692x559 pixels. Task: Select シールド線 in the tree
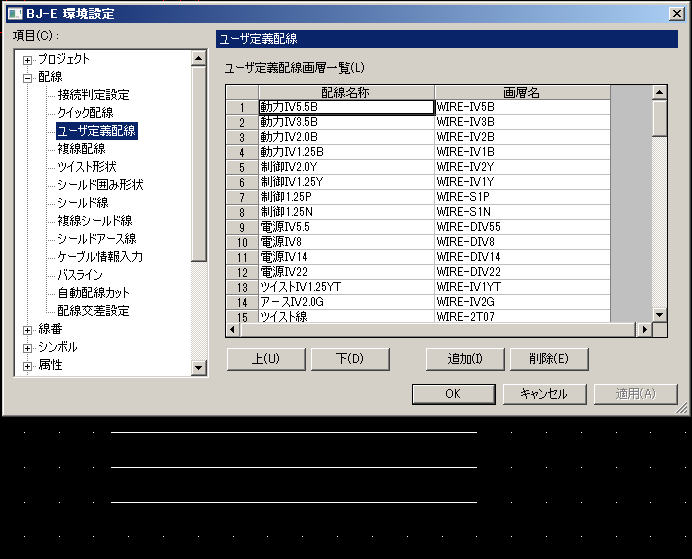[x=83, y=203]
